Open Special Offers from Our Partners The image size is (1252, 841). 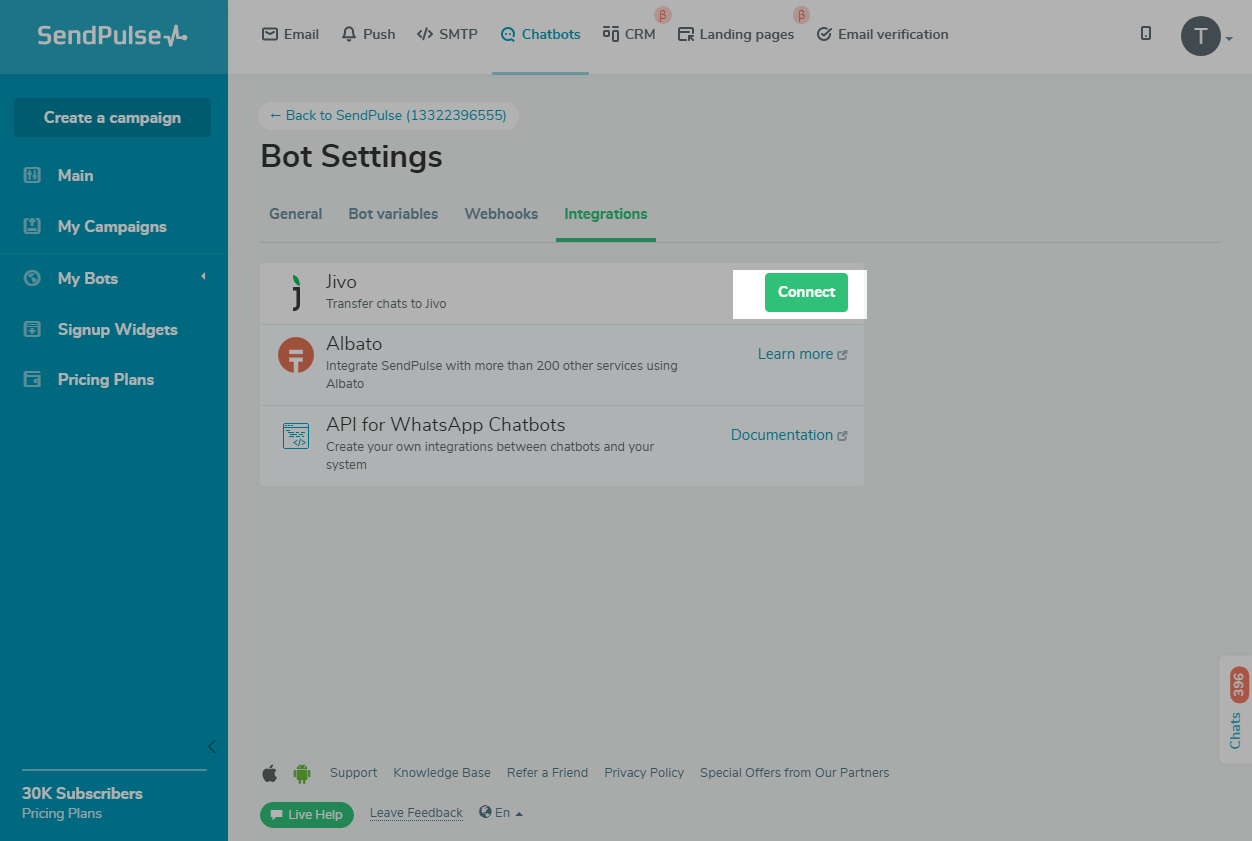(x=794, y=773)
